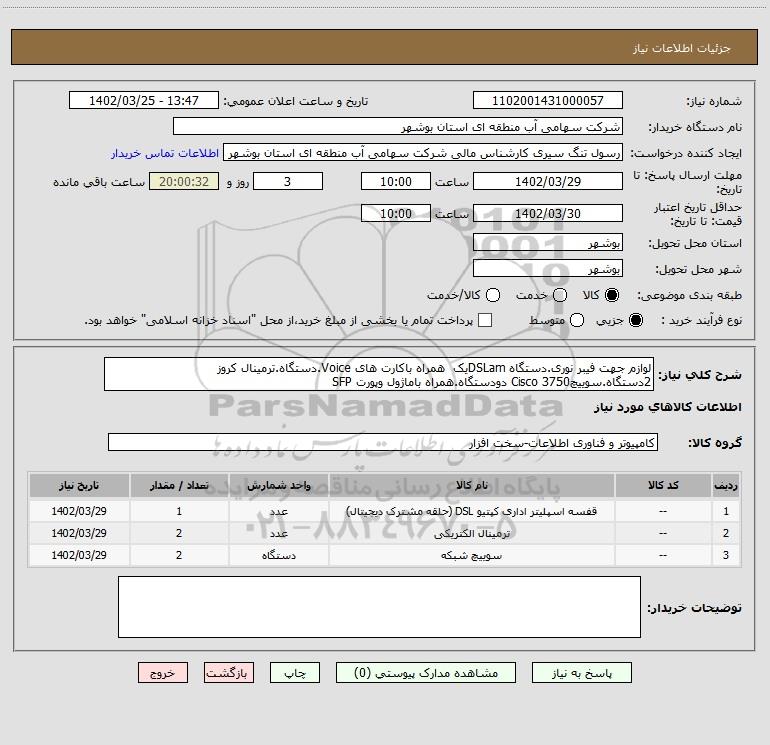Image resolution: width=770 pixels, height=745 pixels.
Task: Click the نام کالا column header
Action: 471,486
